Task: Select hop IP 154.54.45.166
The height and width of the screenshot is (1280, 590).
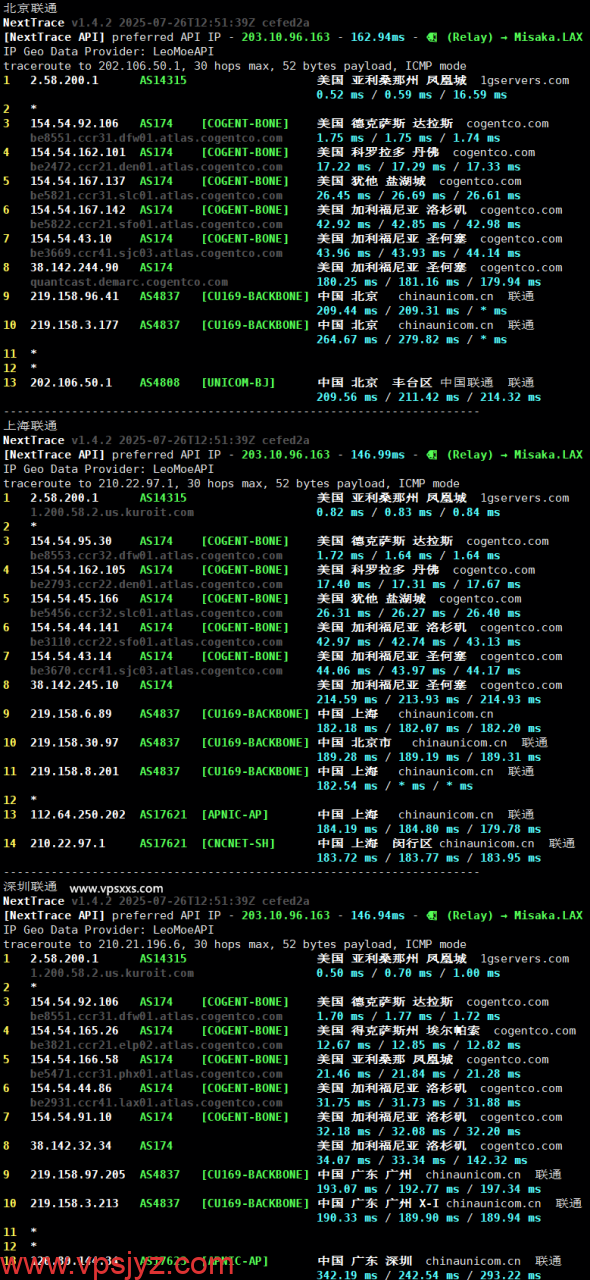Action: [x=75, y=600]
